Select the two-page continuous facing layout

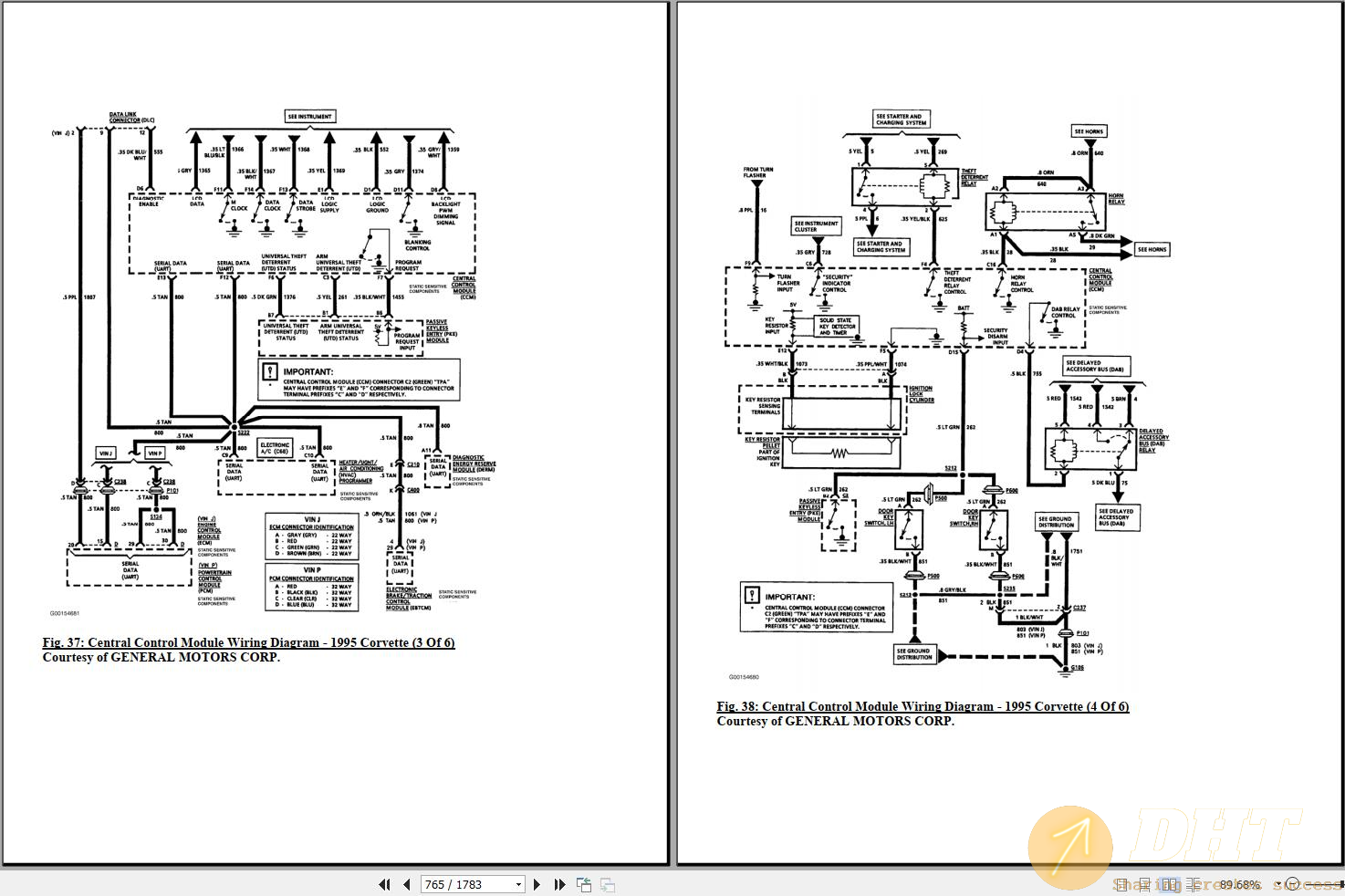pos(1194,884)
